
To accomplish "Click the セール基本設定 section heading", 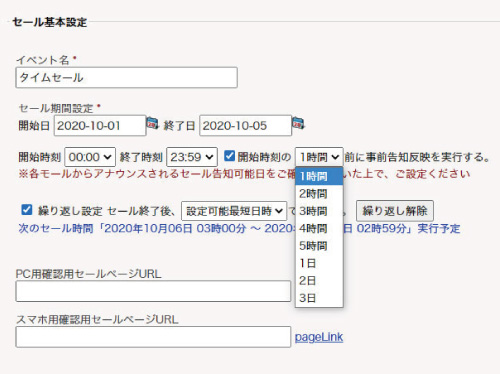I will pyautogui.click(x=50, y=22).
